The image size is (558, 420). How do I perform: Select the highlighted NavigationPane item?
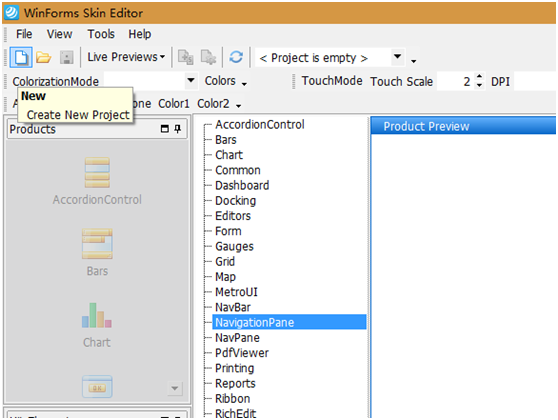(289, 322)
